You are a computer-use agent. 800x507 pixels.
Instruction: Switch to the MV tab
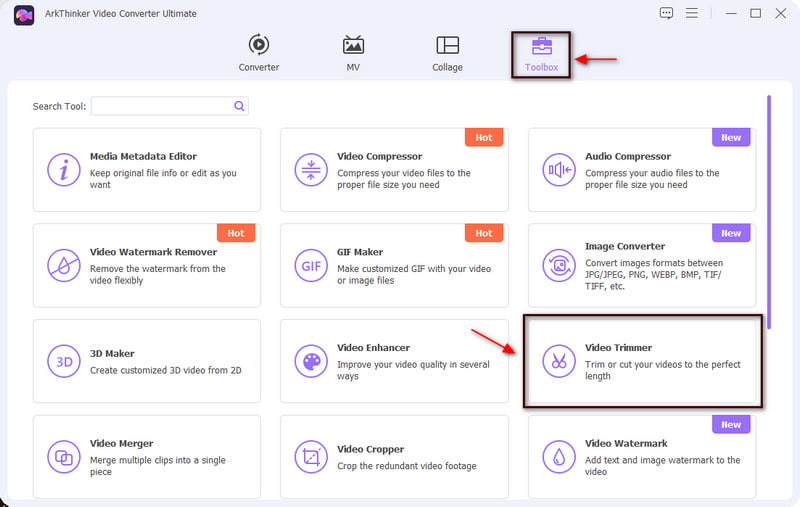click(x=353, y=53)
